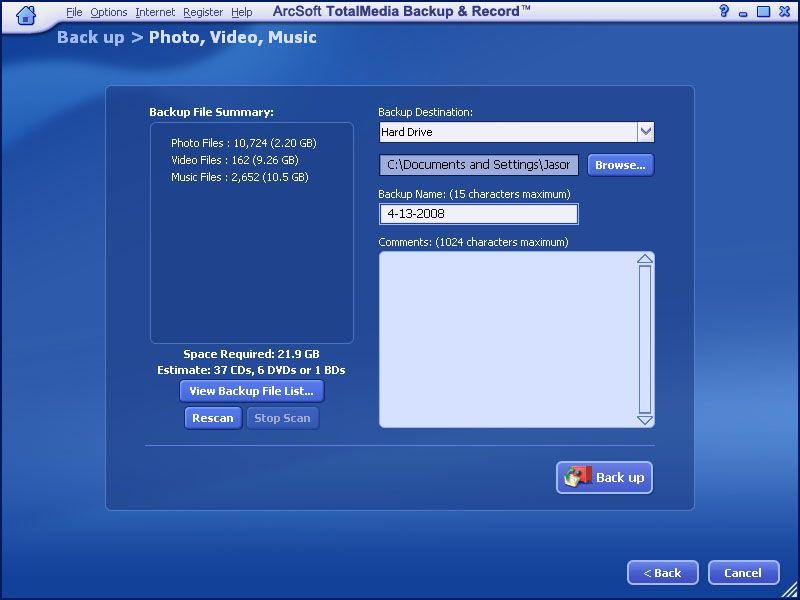Click the Video Files summary line

pyautogui.click(x=235, y=160)
